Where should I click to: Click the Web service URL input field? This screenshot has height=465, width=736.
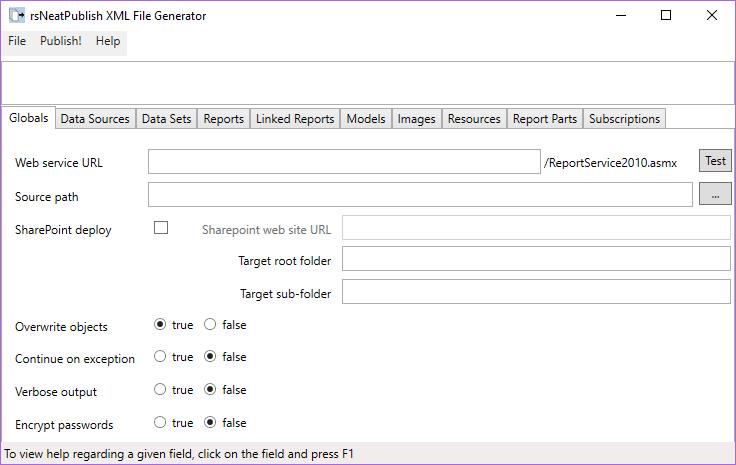344,162
